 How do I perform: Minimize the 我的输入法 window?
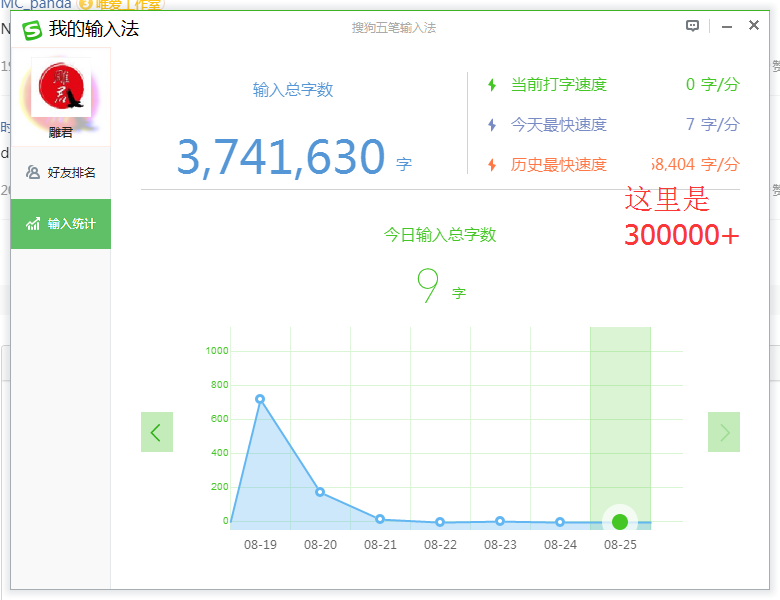(727, 27)
